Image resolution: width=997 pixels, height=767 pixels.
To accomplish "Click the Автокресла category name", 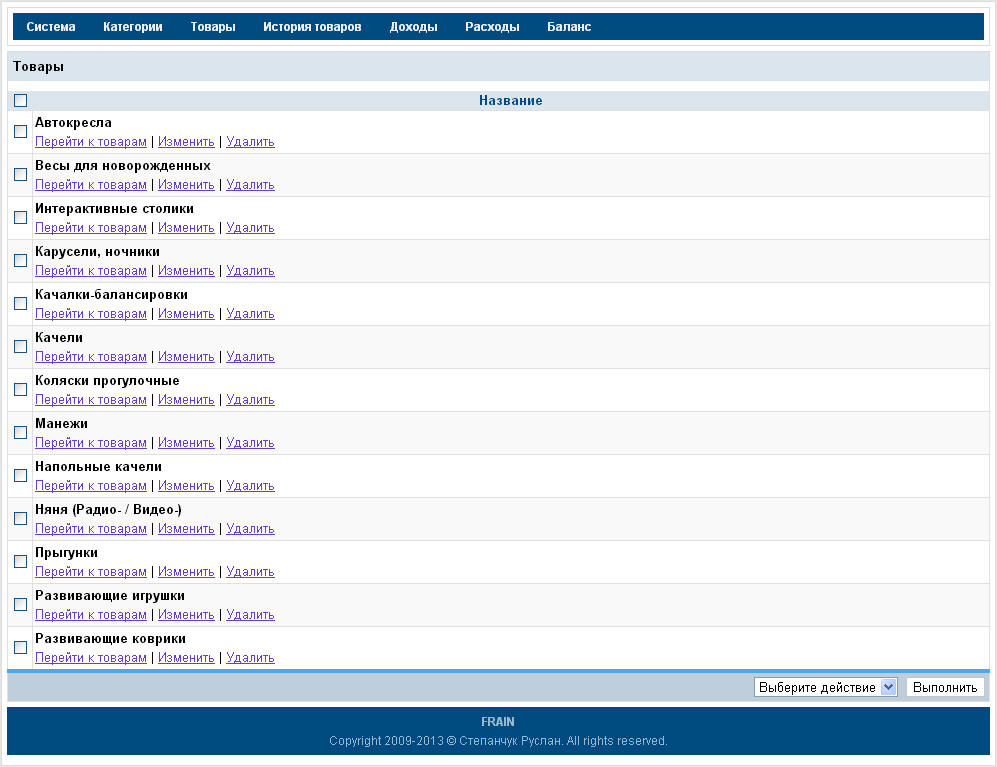I will [x=73, y=123].
